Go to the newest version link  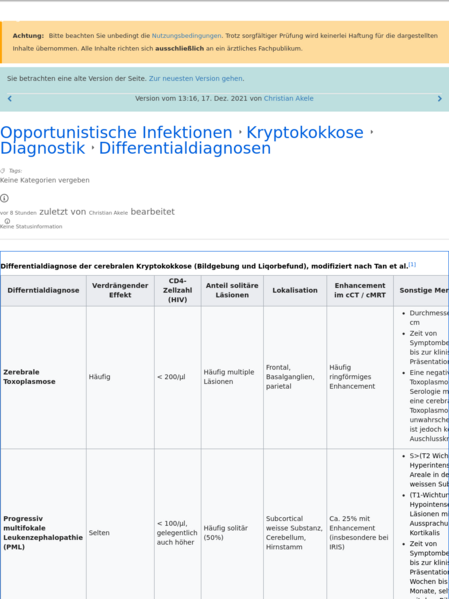point(196,78)
